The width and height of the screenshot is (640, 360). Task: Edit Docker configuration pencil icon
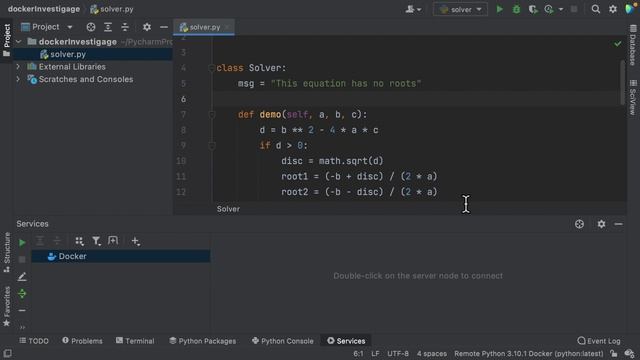point(22,277)
